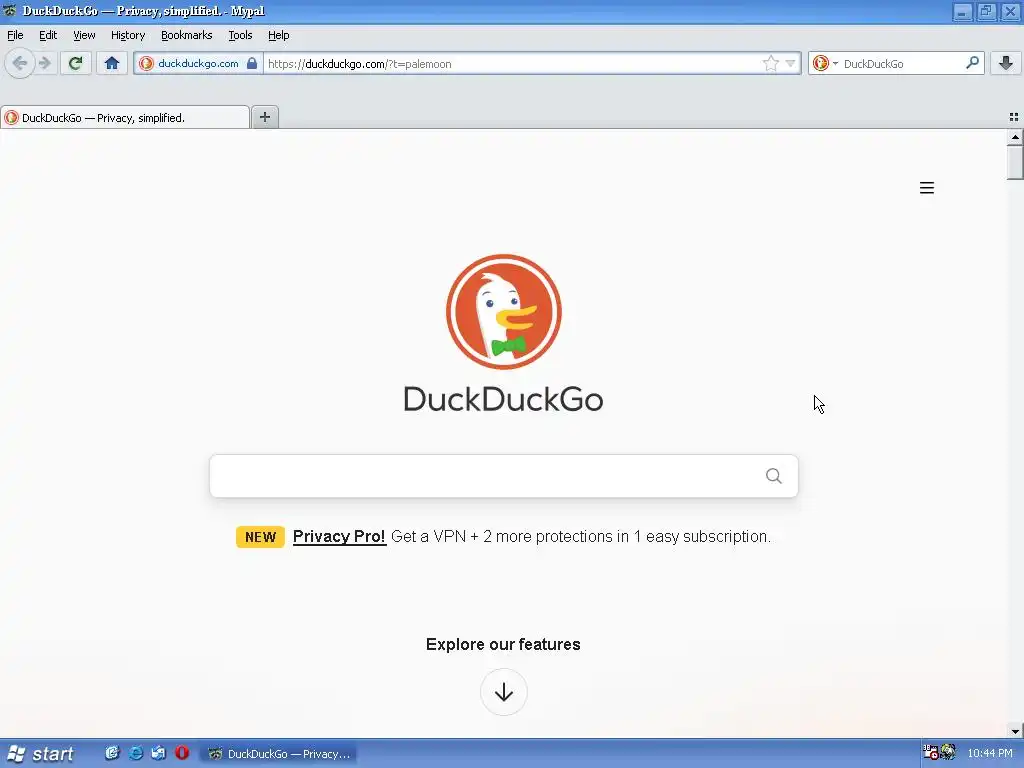The height and width of the screenshot is (768, 1024).
Task: Click the DuckDuckGo duck logo
Action: (504, 312)
